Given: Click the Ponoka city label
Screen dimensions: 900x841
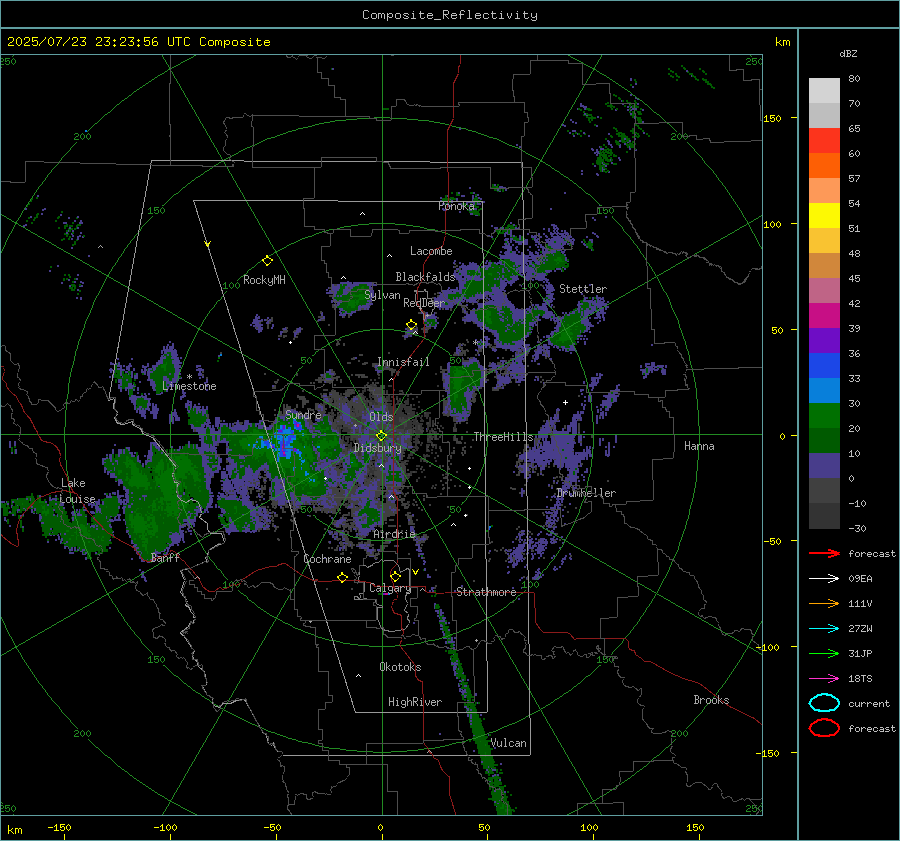Looking at the screenshot, I should click(x=457, y=206).
